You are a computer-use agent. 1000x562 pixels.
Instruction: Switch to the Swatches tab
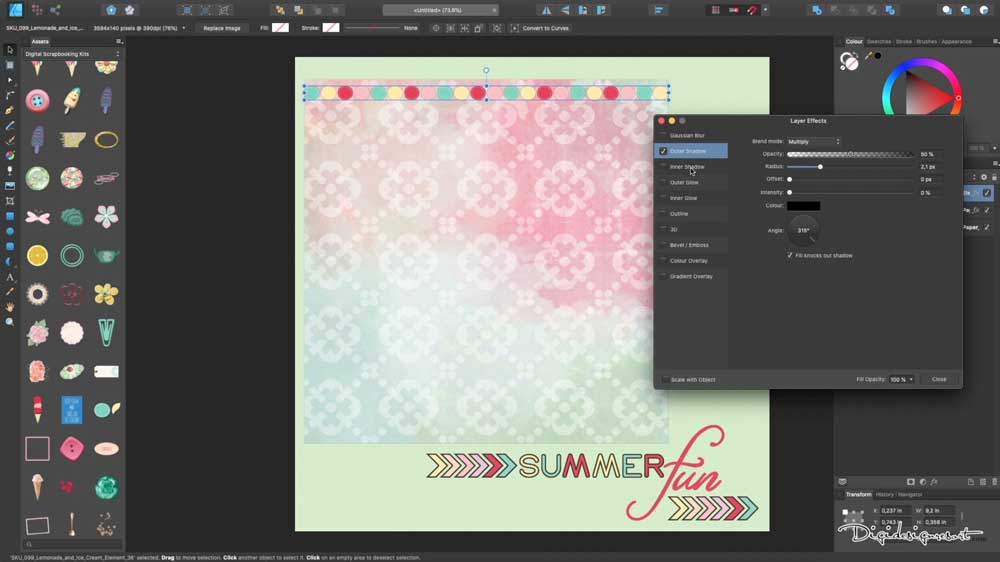point(878,41)
